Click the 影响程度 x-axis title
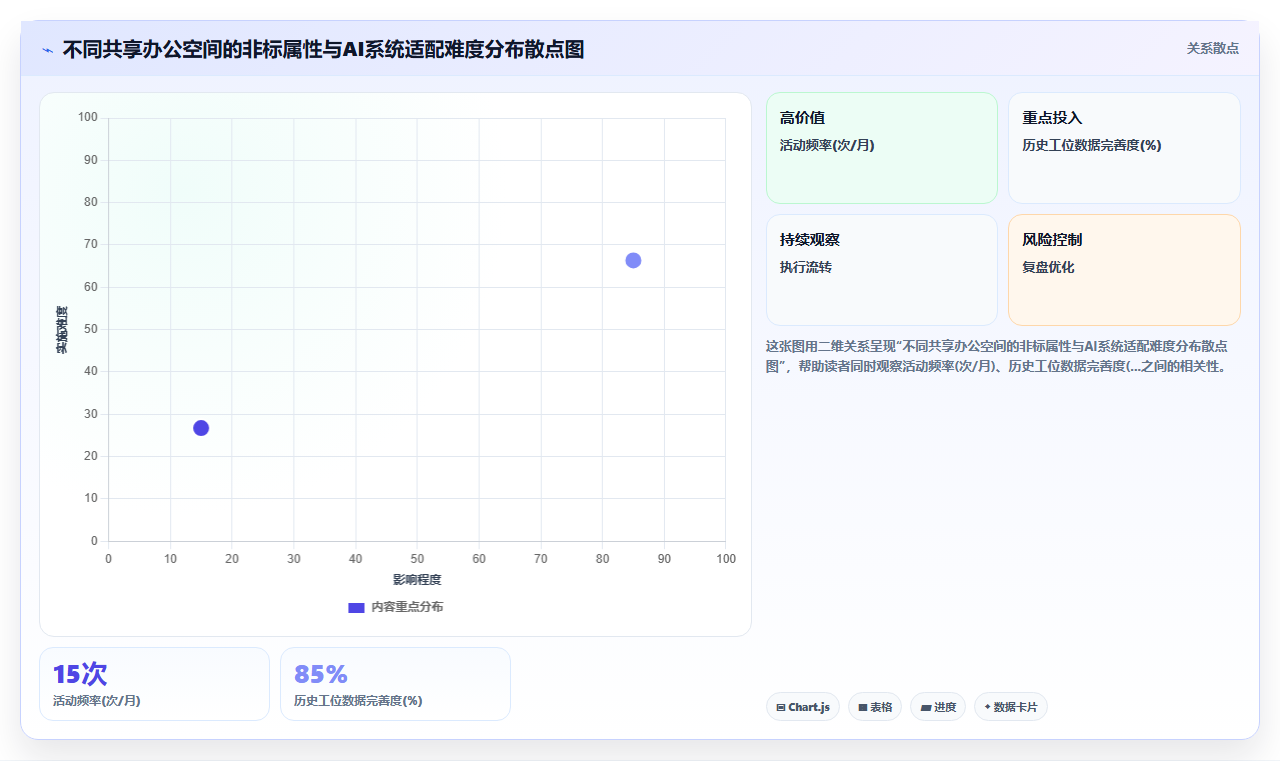 click(417, 580)
